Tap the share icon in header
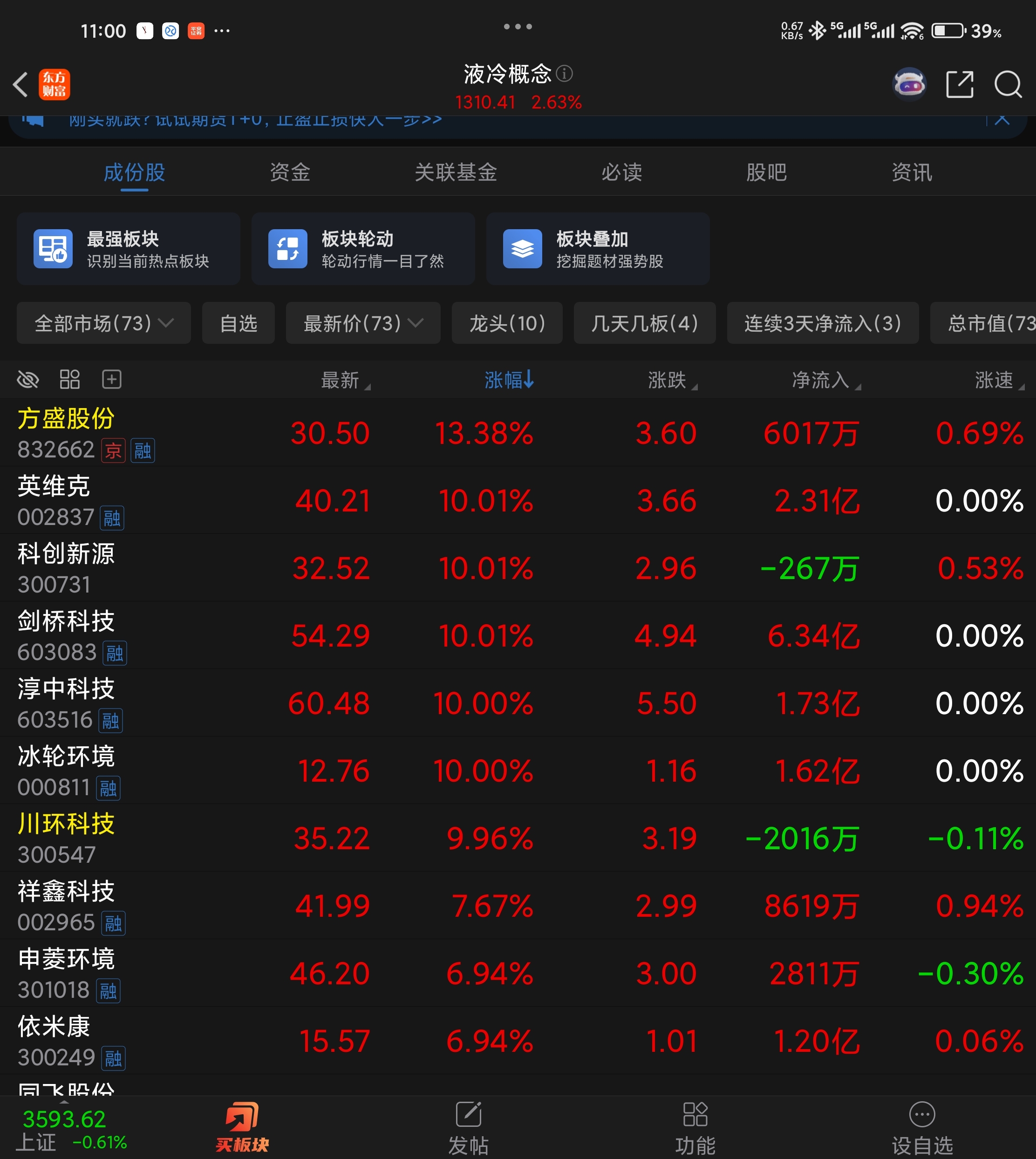This screenshot has width=1036, height=1159. coord(960,85)
